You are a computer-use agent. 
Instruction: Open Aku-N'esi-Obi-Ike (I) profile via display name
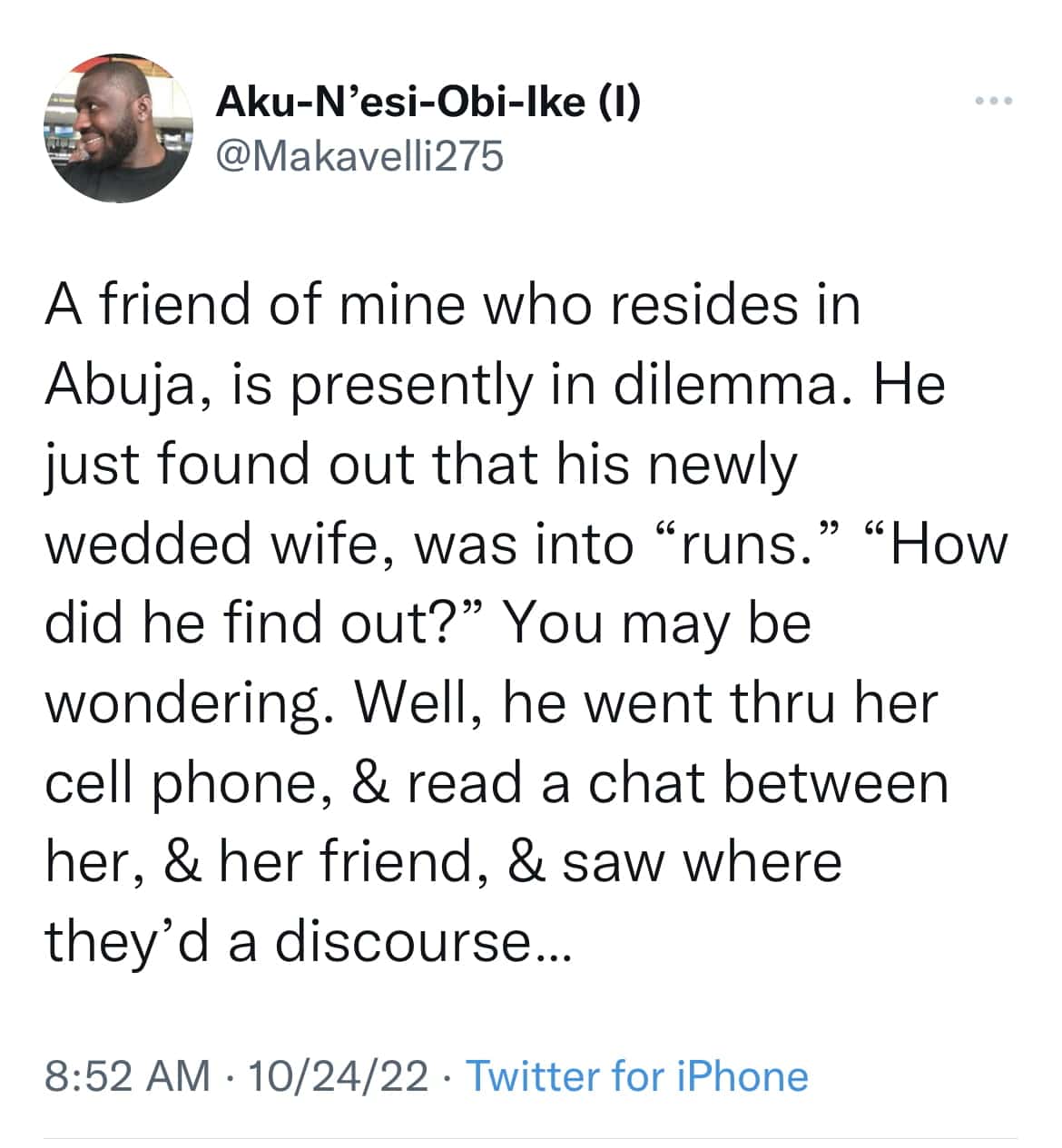[x=428, y=103]
